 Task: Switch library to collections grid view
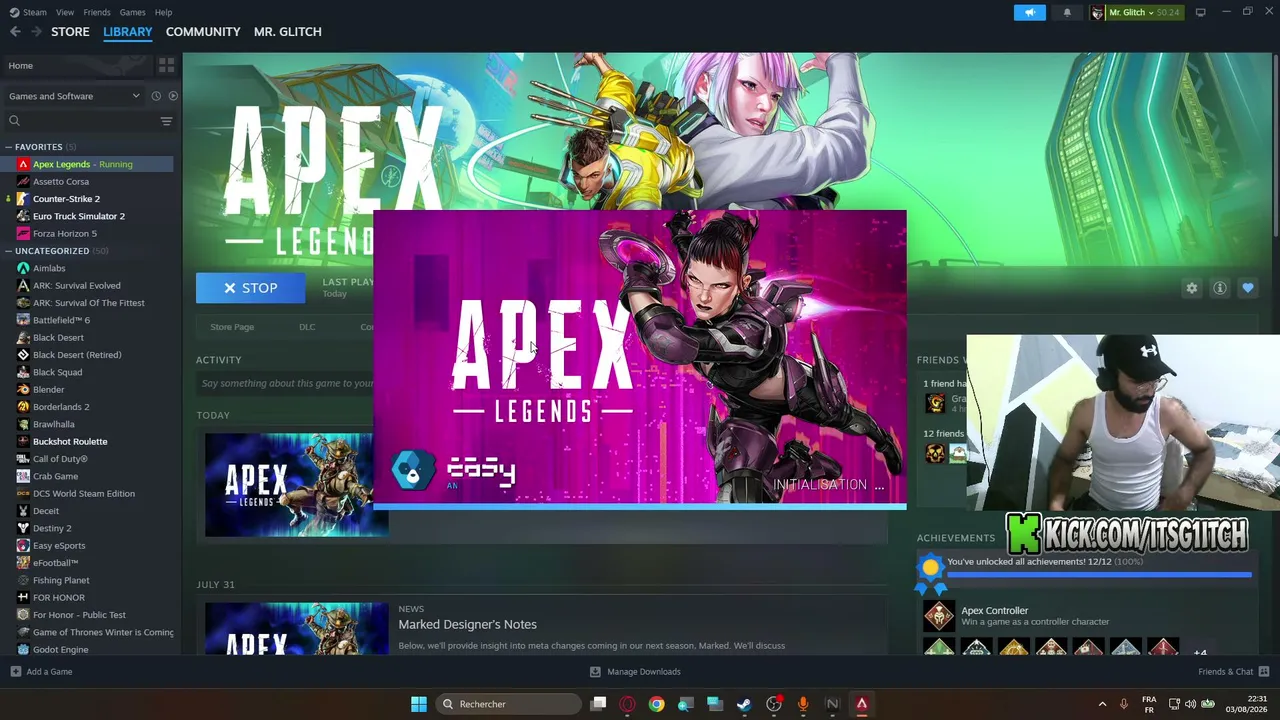tap(166, 65)
